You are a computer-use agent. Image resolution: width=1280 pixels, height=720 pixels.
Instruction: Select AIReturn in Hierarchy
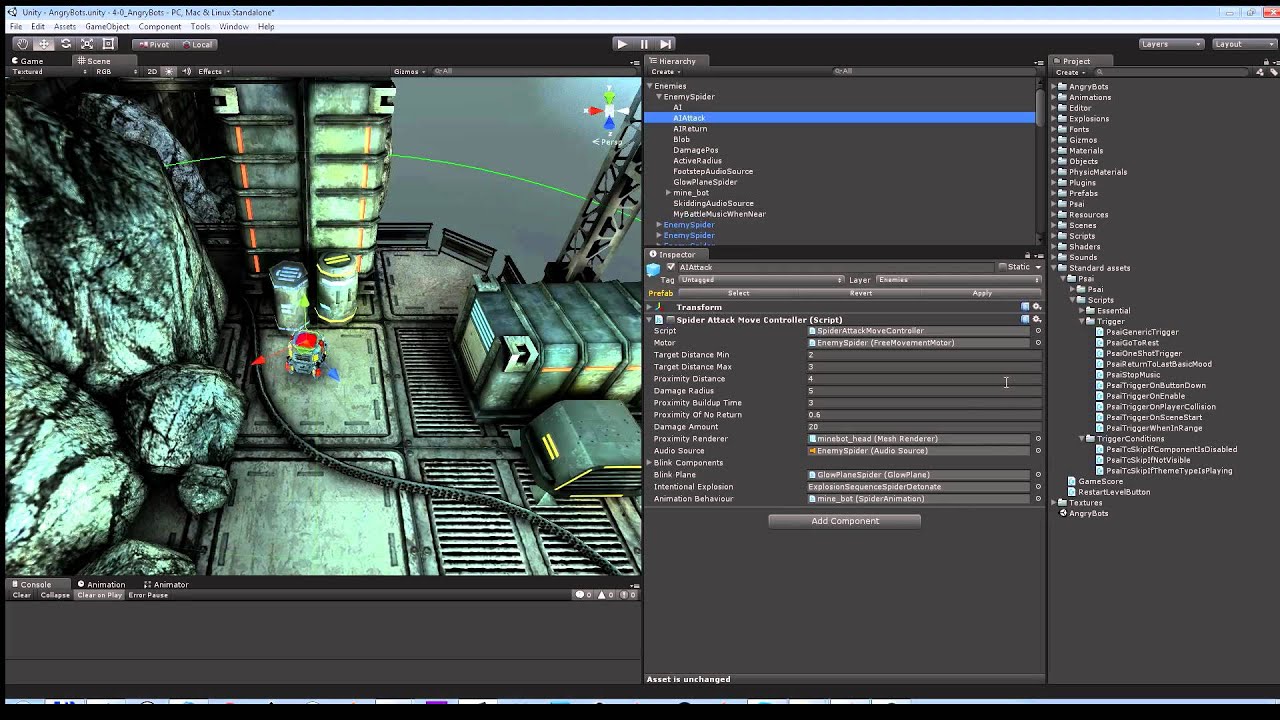click(x=690, y=129)
